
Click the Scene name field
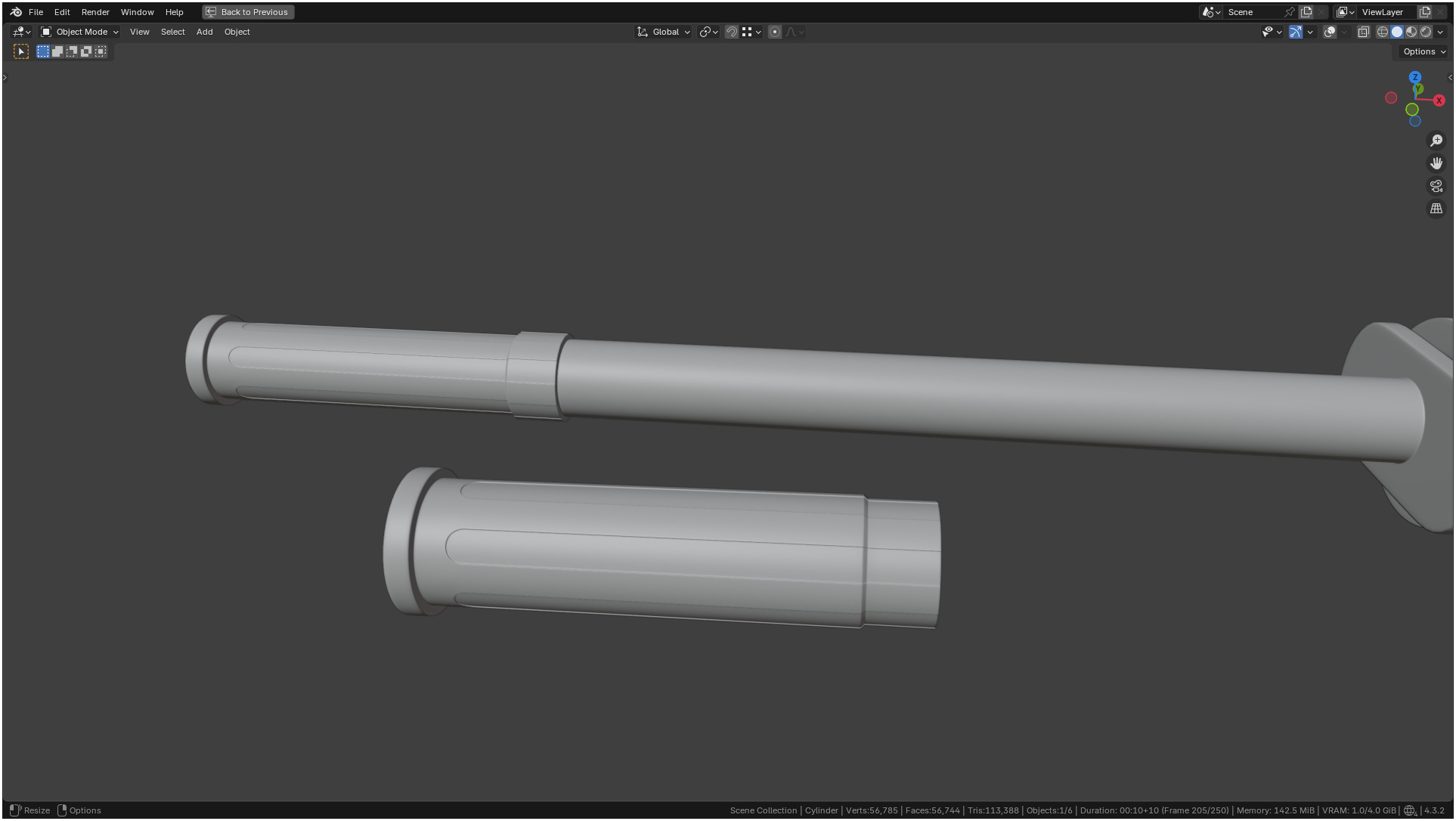click(1253, 12)
